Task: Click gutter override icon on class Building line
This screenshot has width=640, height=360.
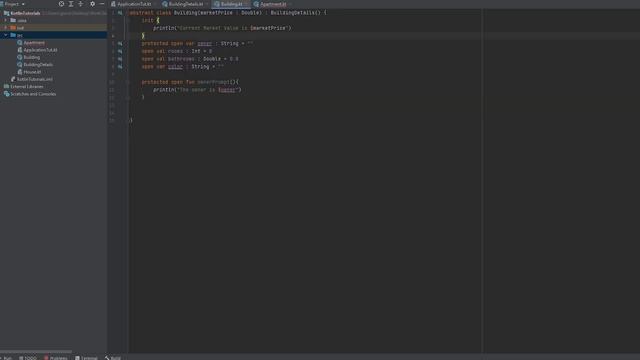Action: pyautogui.click(x=120, y=13)
